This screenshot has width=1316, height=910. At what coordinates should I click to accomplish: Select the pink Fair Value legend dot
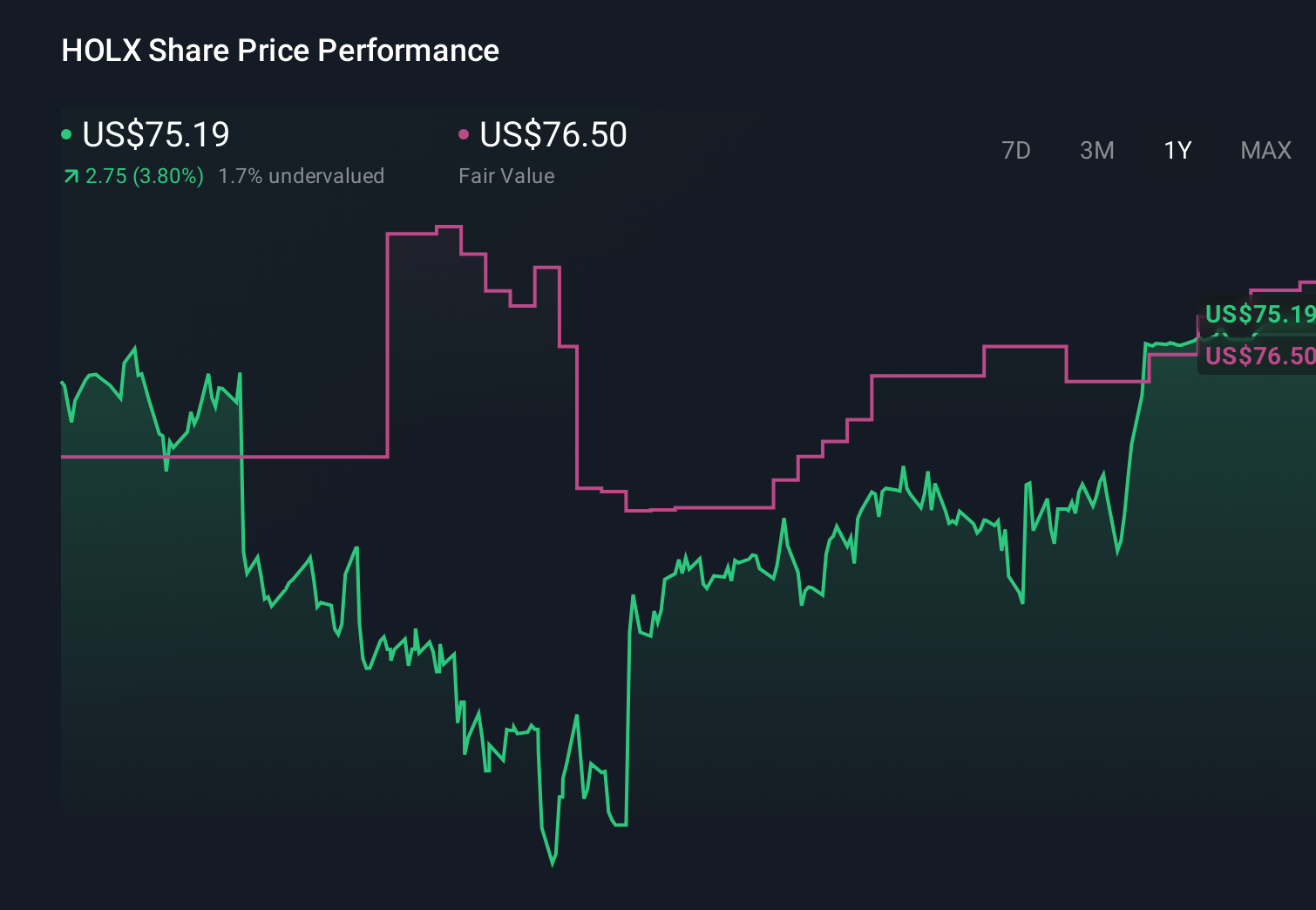pyautogui.click(x=465, y=134)
